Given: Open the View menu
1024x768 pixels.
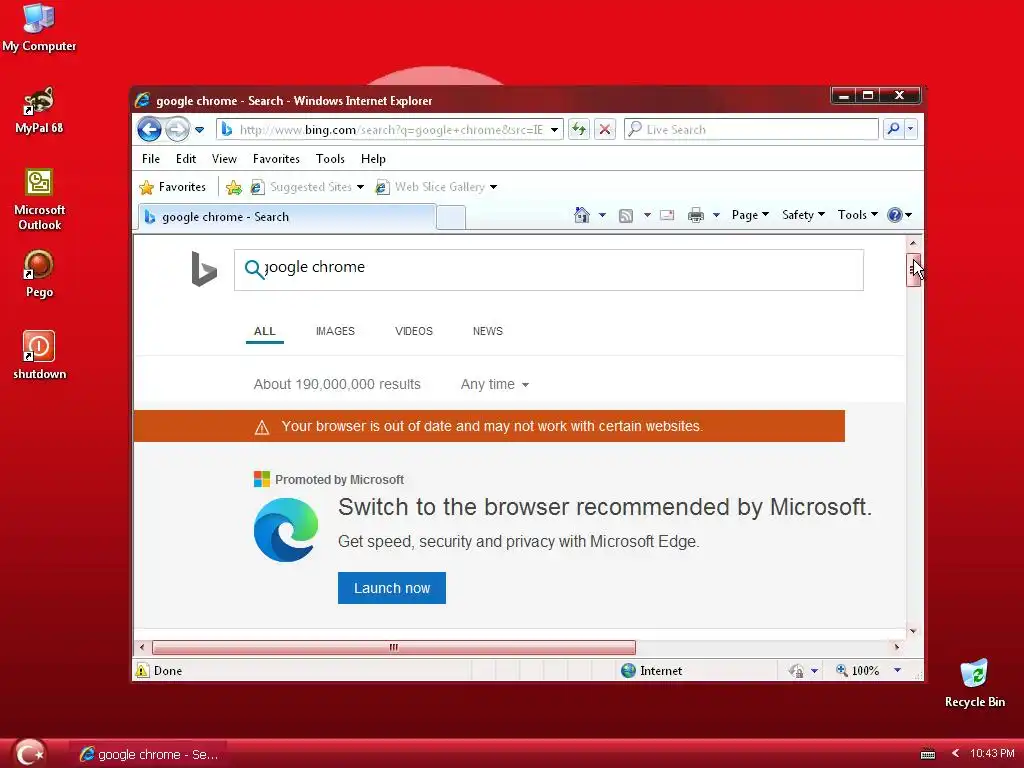Looking at the screenshot, I should tap(224, 159).
